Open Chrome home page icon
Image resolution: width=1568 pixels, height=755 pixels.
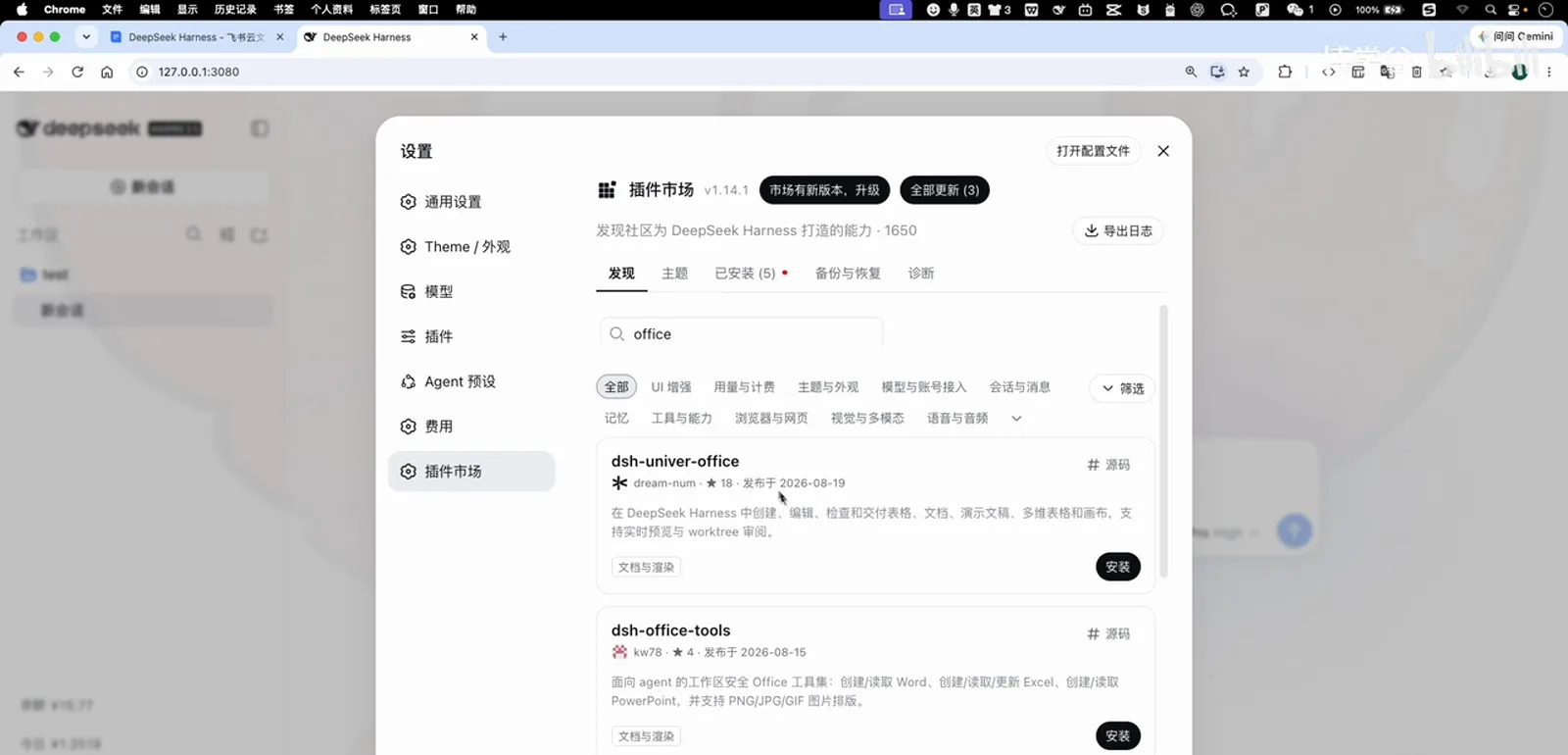tap(107, 72)
